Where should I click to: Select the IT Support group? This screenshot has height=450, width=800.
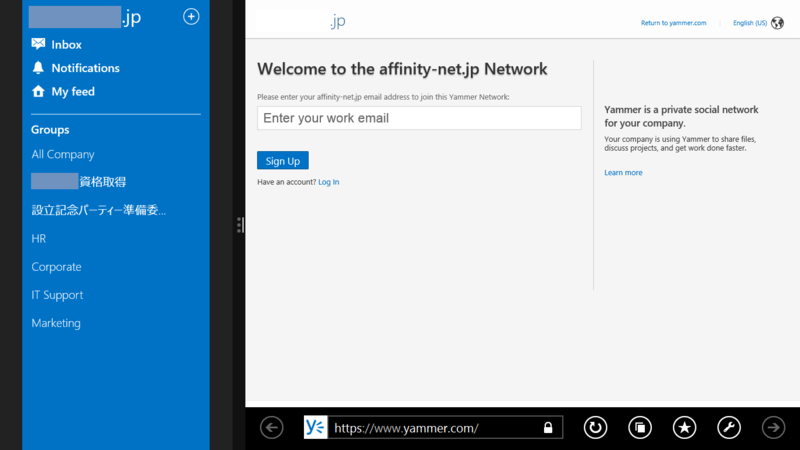click(57, 295)
